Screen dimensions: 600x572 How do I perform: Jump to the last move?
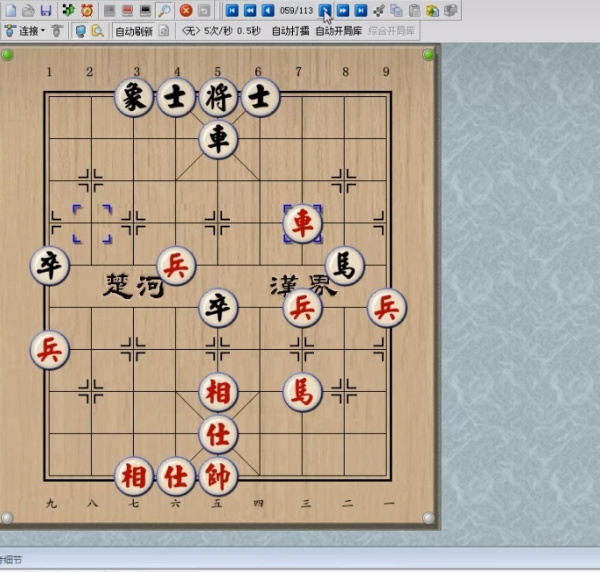(361, 10)
